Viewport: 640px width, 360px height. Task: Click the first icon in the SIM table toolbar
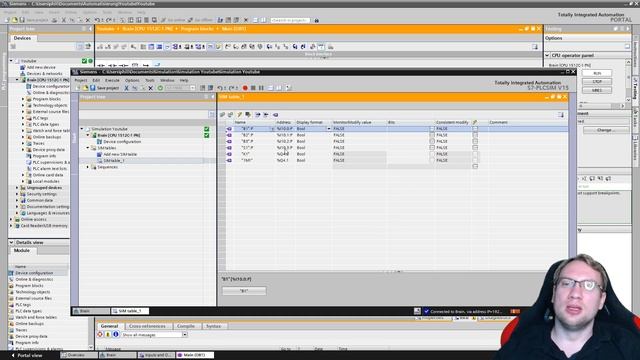click(222, 115)
